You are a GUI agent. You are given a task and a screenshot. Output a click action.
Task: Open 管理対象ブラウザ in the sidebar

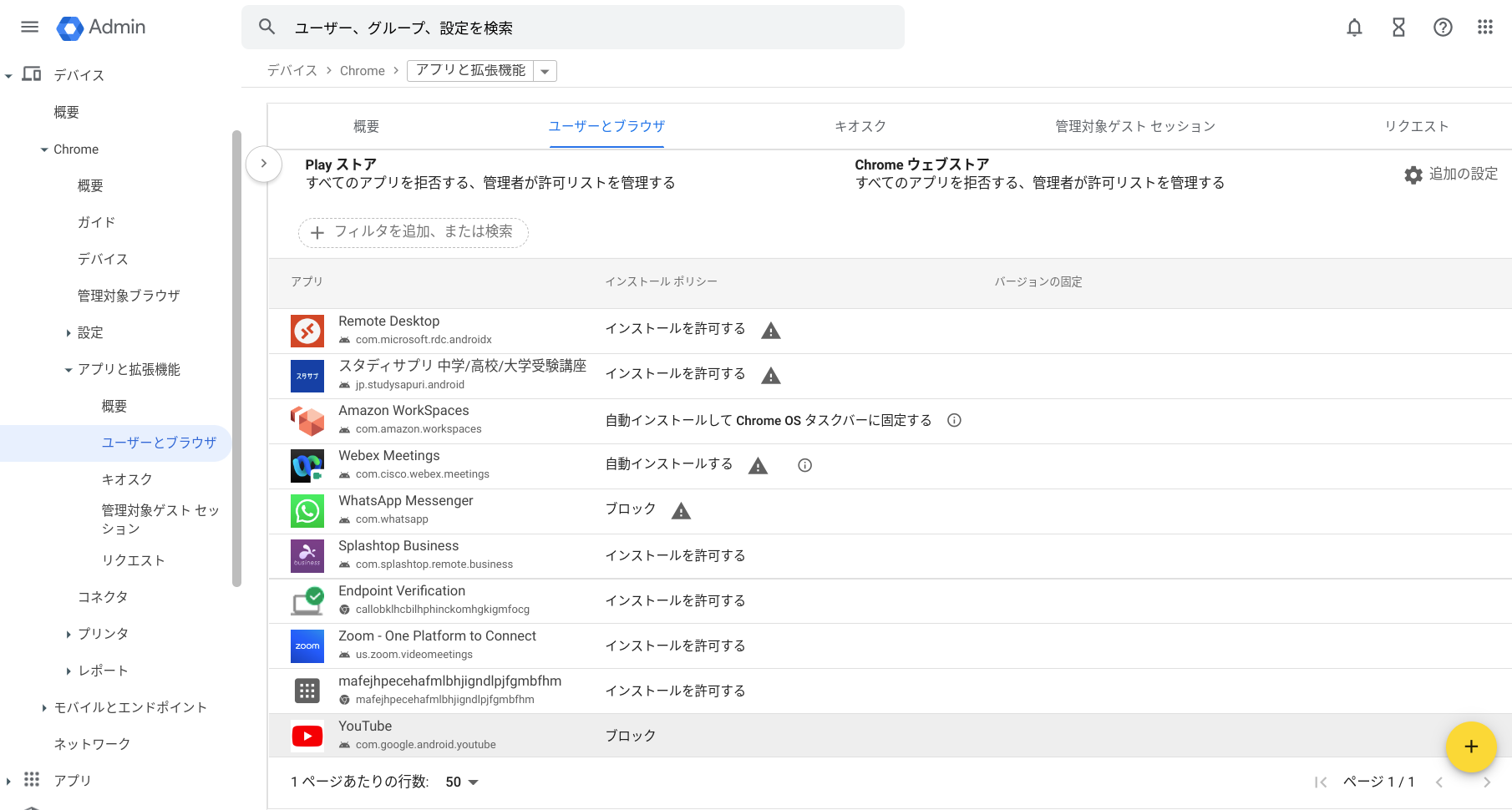129,296
